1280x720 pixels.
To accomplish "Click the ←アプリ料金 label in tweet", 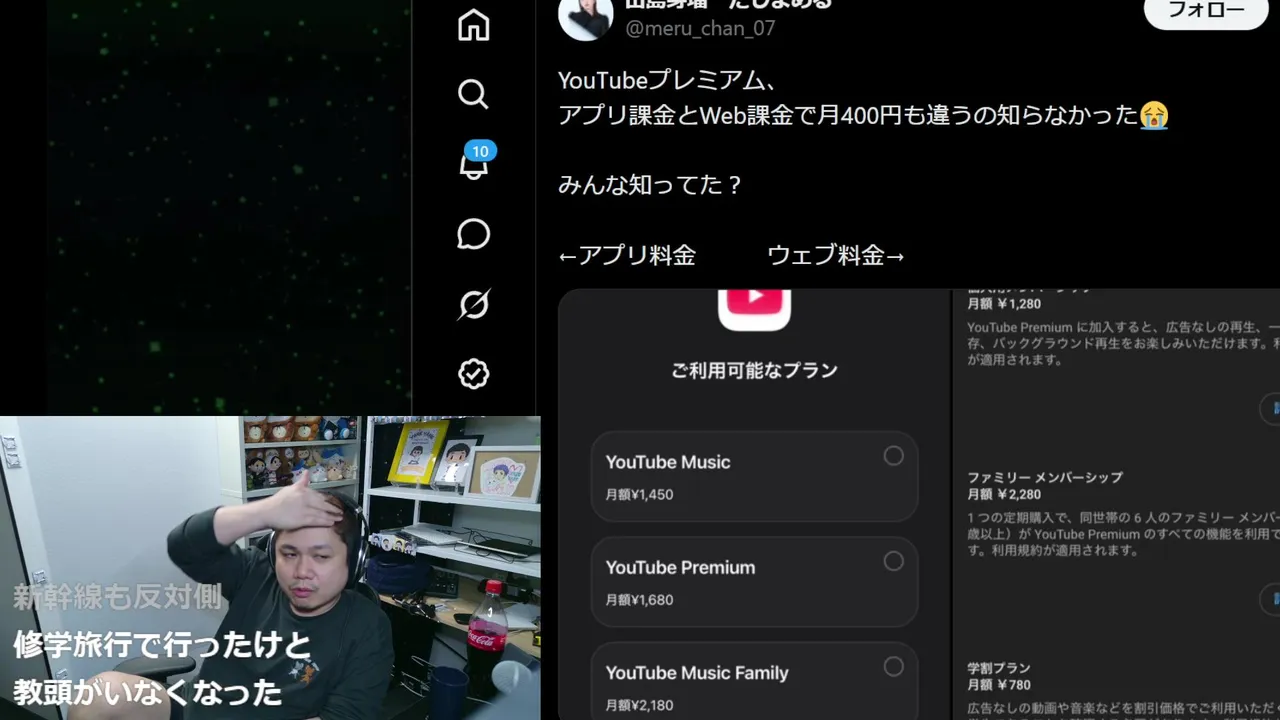I will (627, 255).
